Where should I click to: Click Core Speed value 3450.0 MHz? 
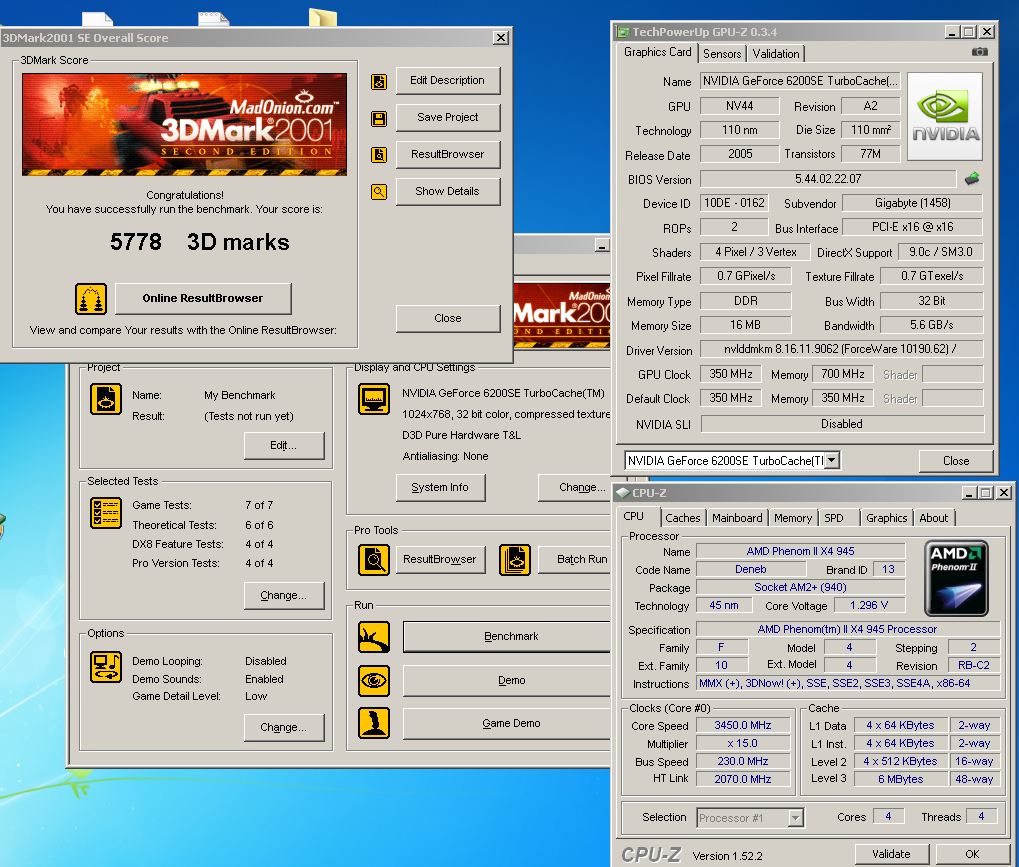click(x=743, y=725)
